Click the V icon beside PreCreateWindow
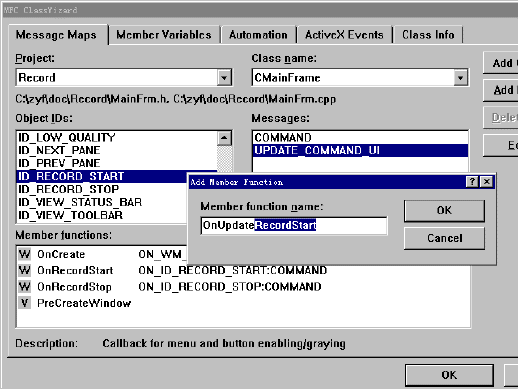 (24, 303)
